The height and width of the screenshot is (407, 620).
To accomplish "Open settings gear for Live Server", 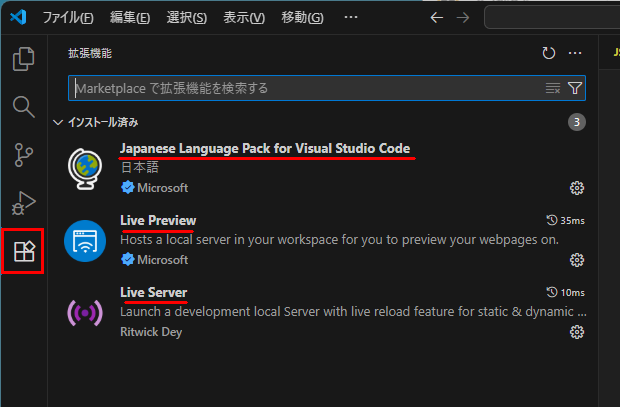I will (x=577, y=332).
